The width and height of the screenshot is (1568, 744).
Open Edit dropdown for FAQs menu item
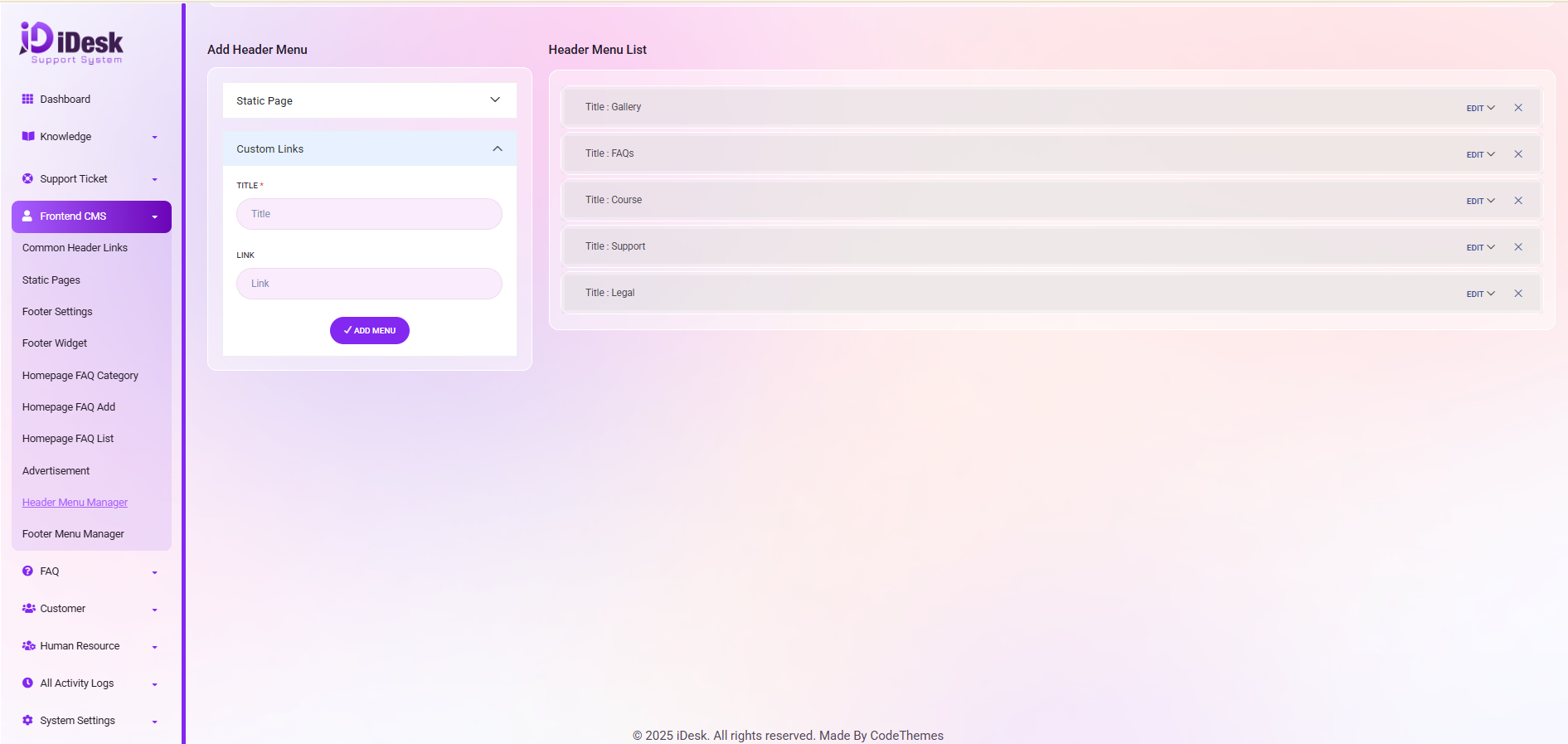1480,154
